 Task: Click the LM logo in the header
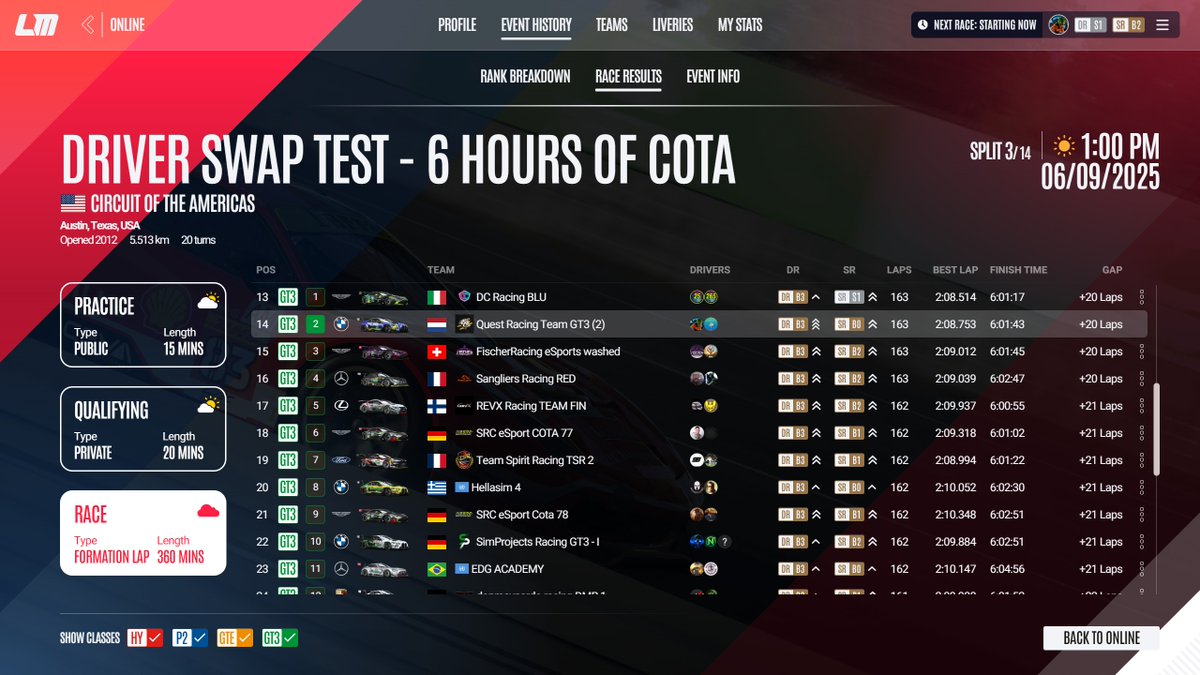click(37, 25)
